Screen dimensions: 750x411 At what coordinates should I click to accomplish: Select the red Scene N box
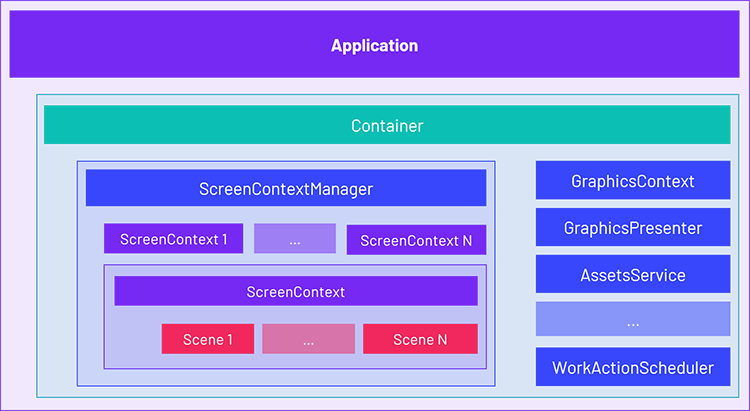420,339
